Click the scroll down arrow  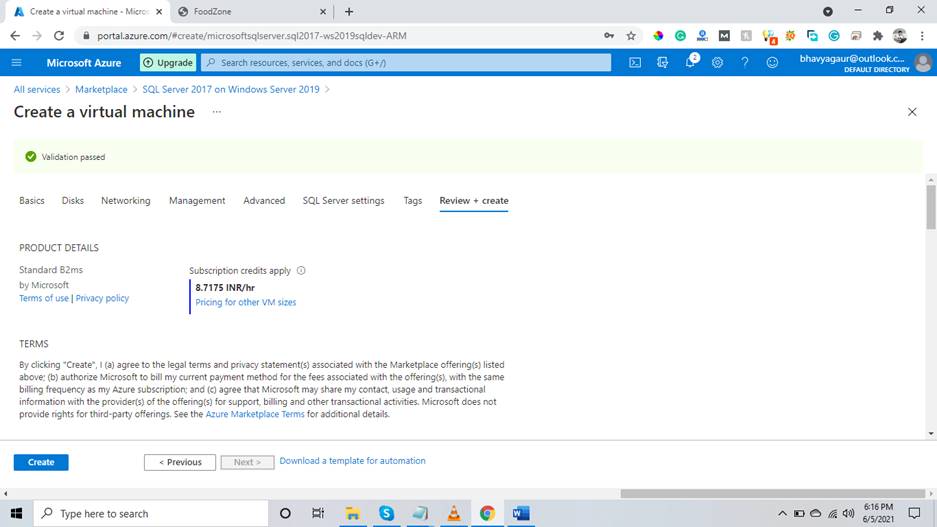coord(931,433)
